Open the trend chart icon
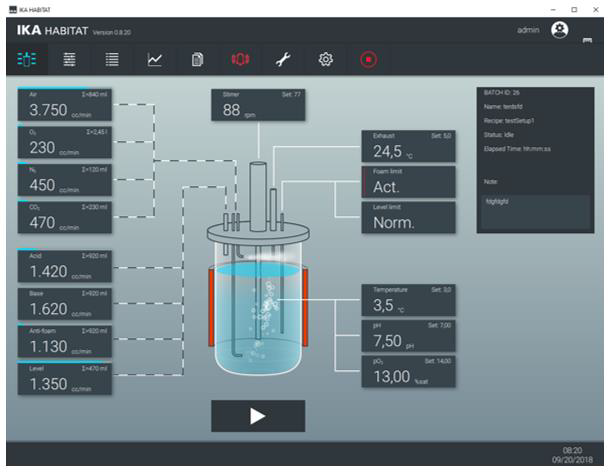612x472 pixels. tap(155, 60)
